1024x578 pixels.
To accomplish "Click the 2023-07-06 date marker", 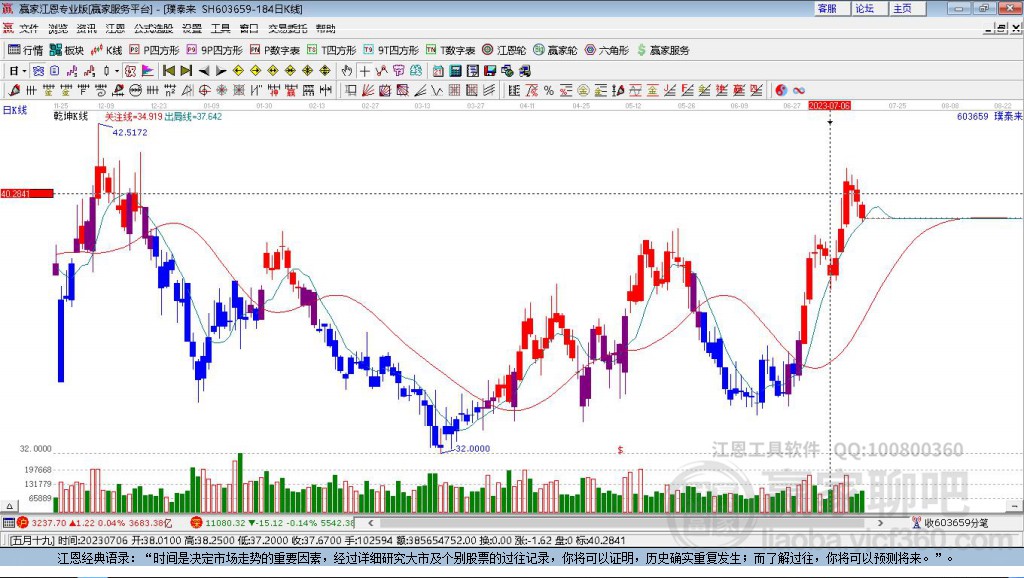I will [x=829, y=105].
